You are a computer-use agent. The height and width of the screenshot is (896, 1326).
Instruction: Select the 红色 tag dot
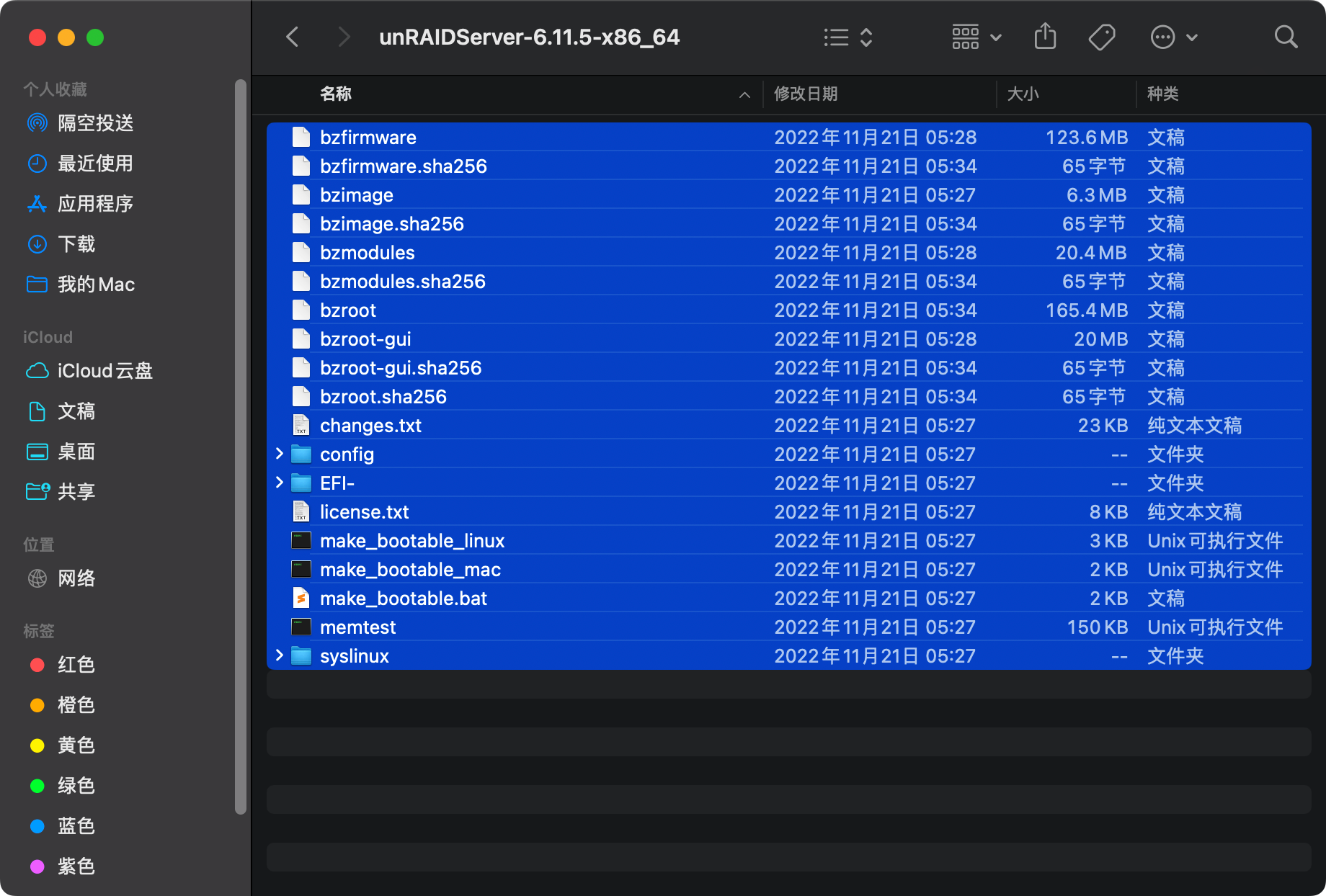(x=37, y=665)
